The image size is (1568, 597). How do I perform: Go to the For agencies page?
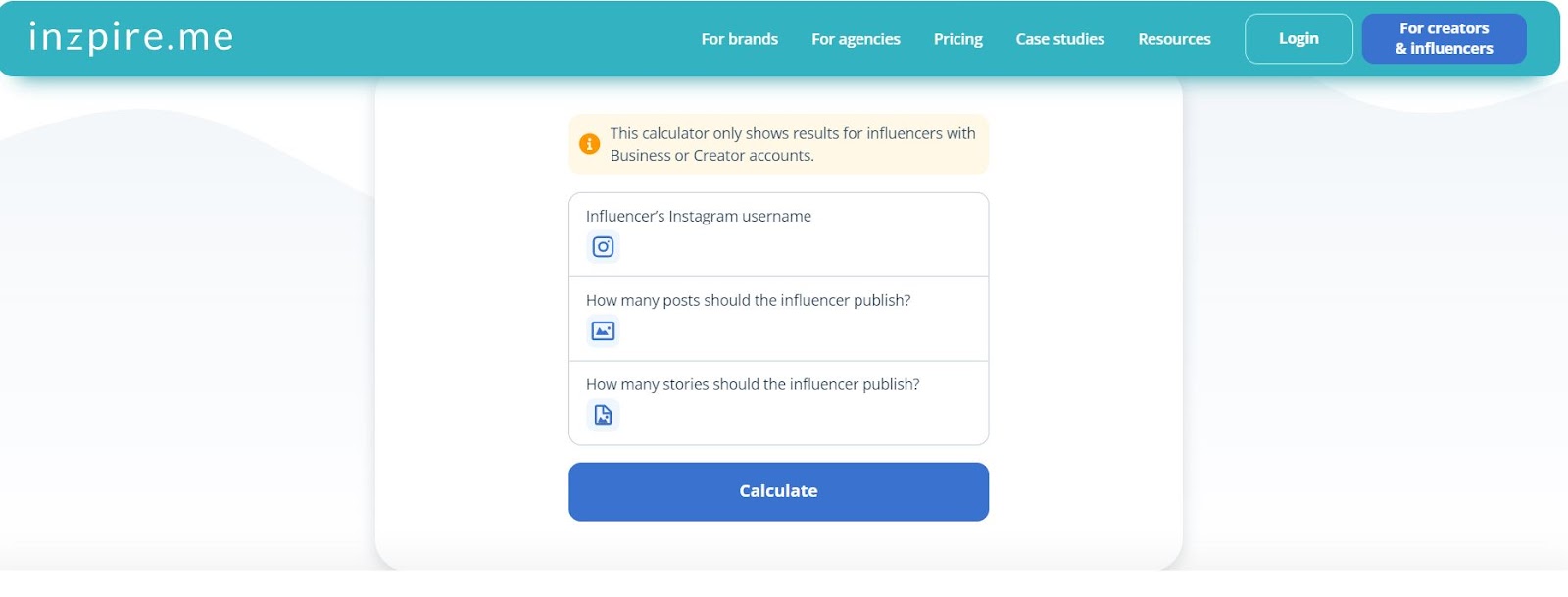(856, 39)
